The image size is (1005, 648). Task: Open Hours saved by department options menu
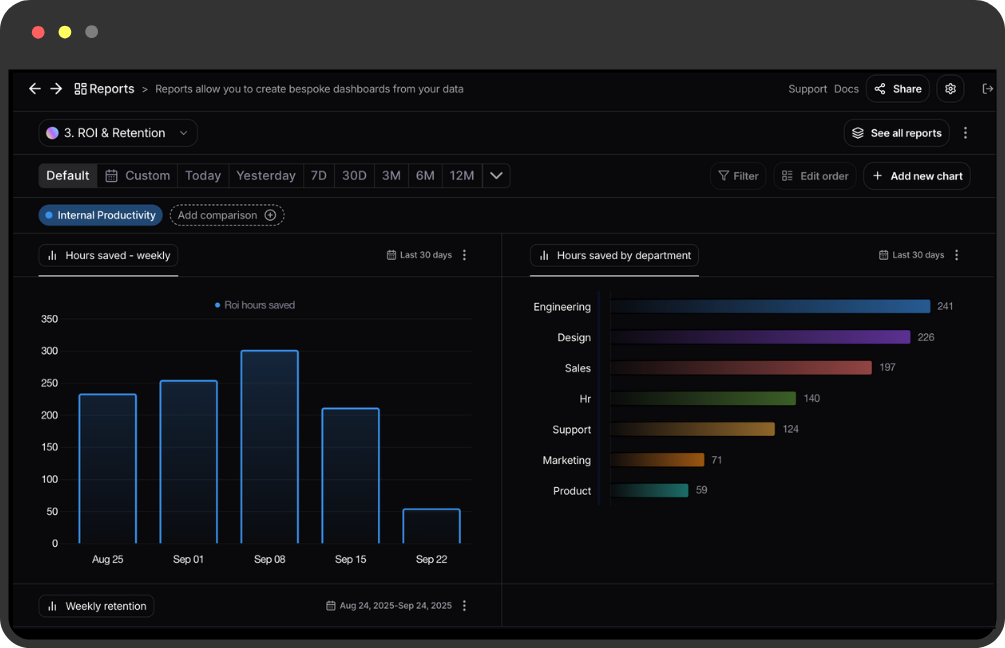956,255
